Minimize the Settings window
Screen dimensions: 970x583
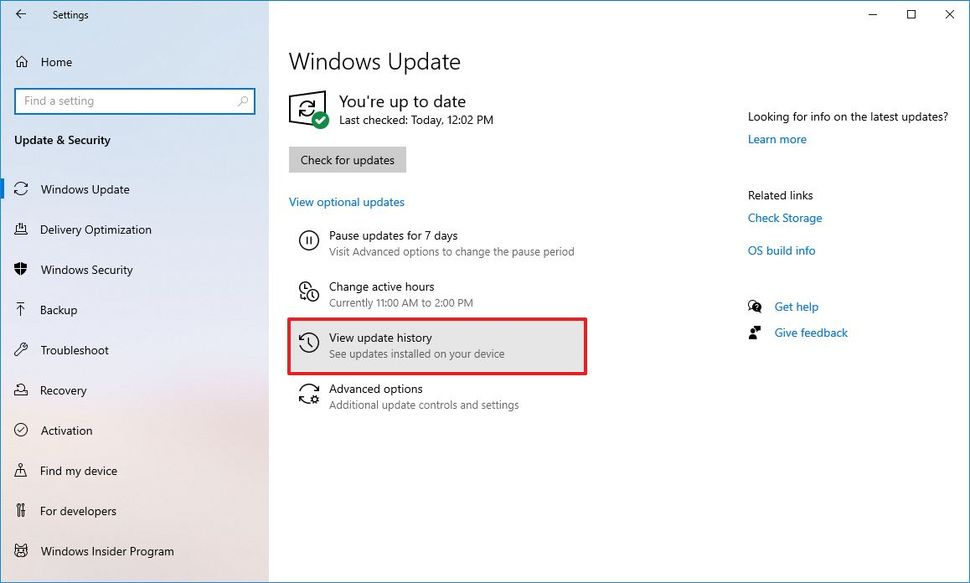click(x=873, y=14)
